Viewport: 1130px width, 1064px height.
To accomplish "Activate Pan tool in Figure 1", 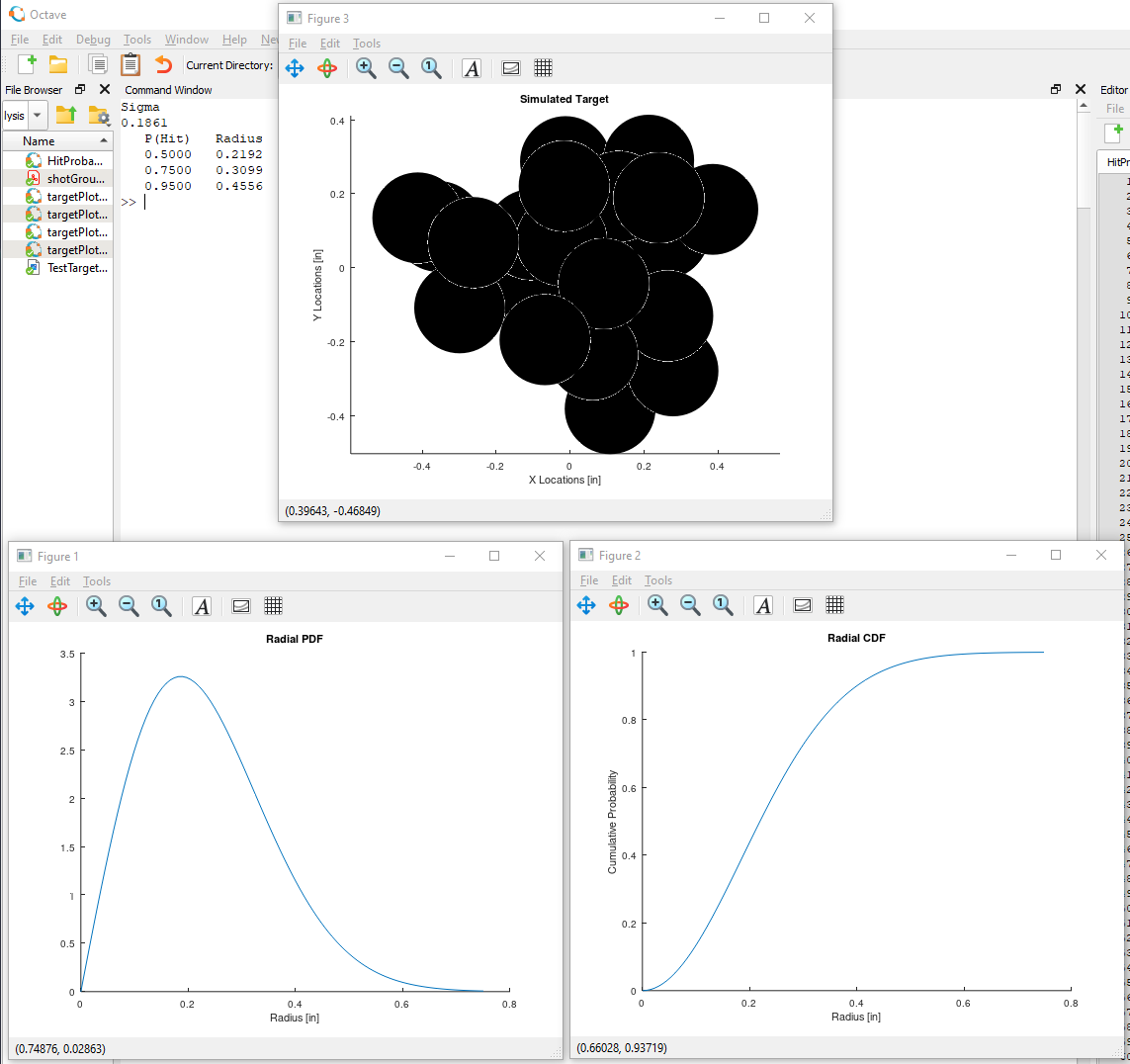I will point(25,606).
